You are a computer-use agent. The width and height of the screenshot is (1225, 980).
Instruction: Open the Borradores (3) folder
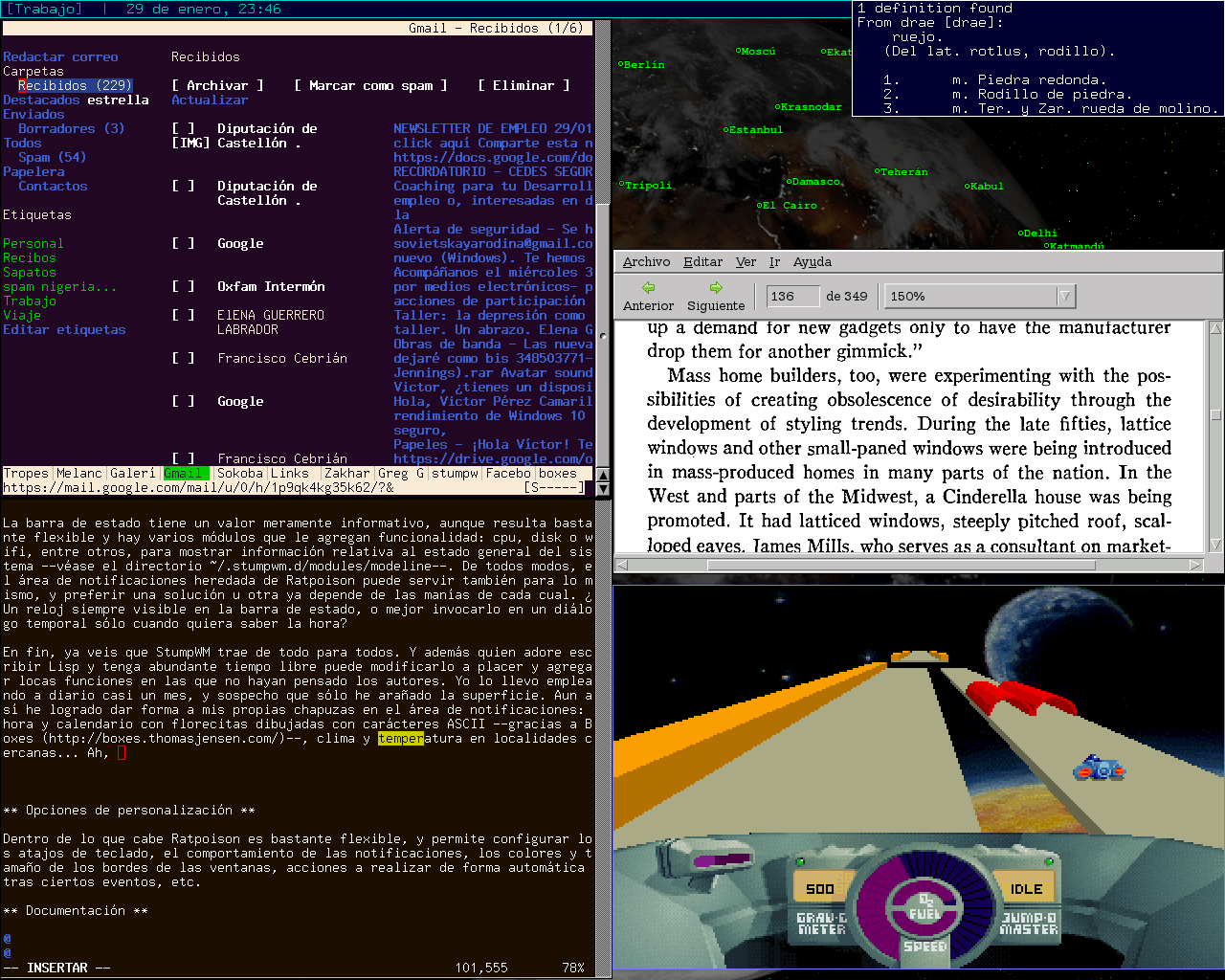[x=72, y=128]
